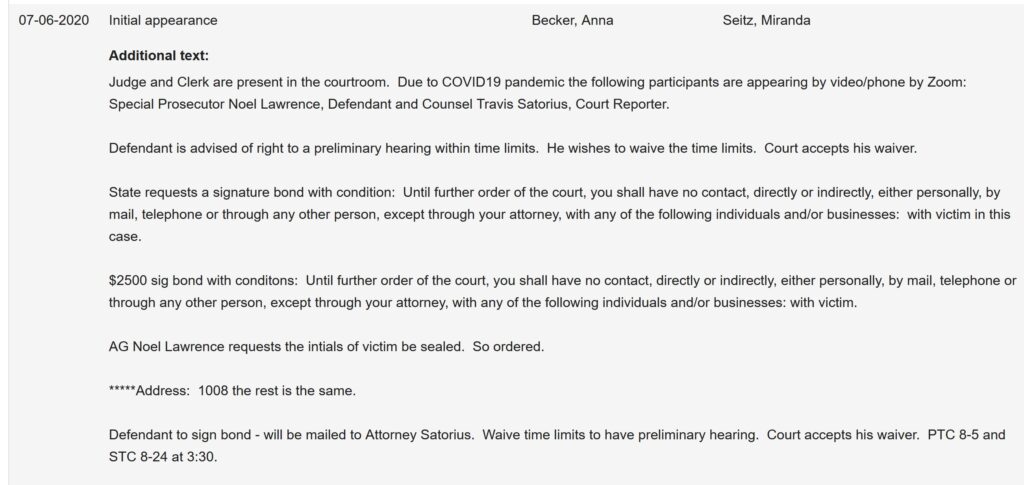
Task: Click the Additional text heading
Action: (x=159, y=56)
